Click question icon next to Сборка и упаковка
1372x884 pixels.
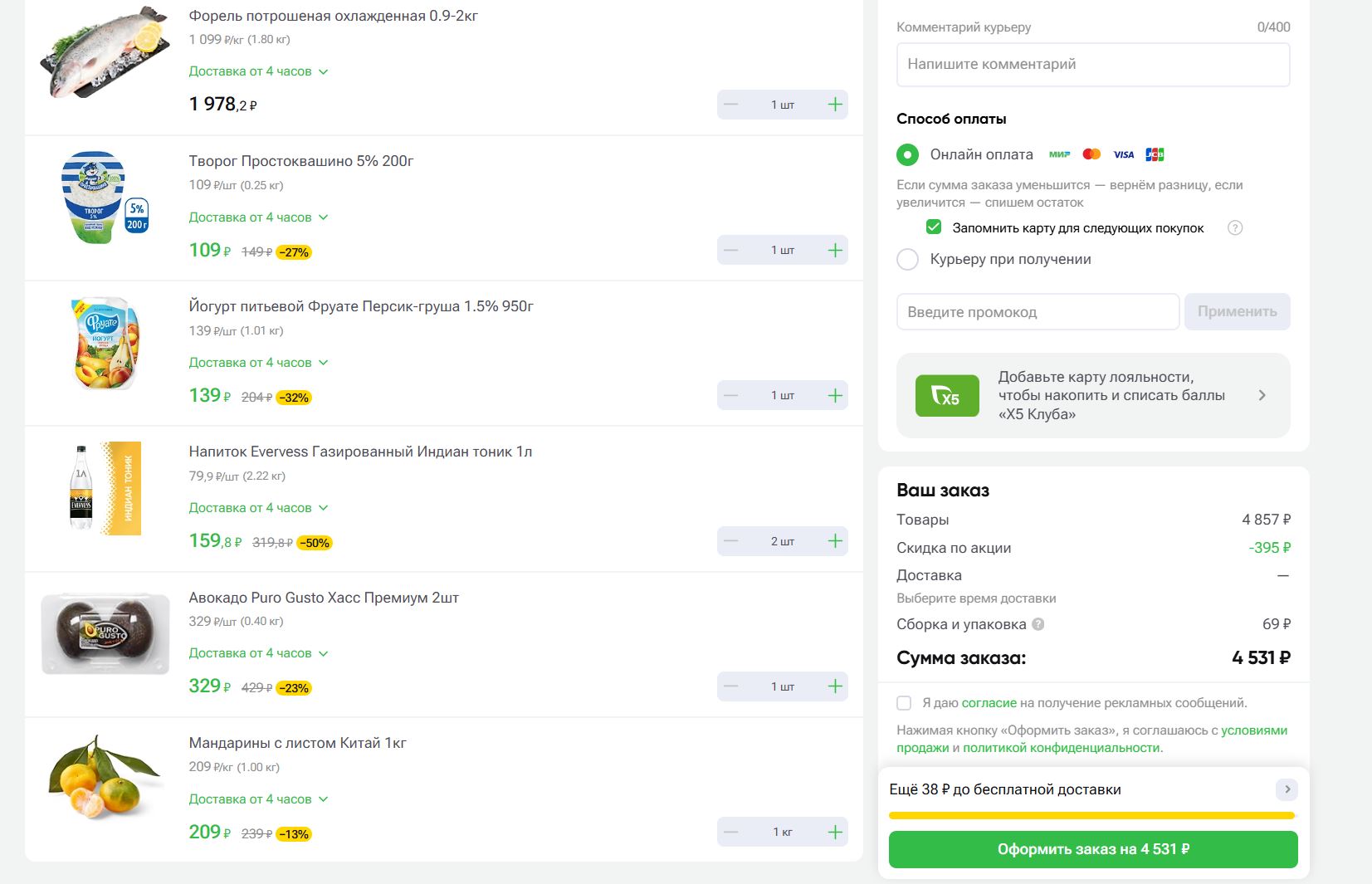[x=1038, y=624]
